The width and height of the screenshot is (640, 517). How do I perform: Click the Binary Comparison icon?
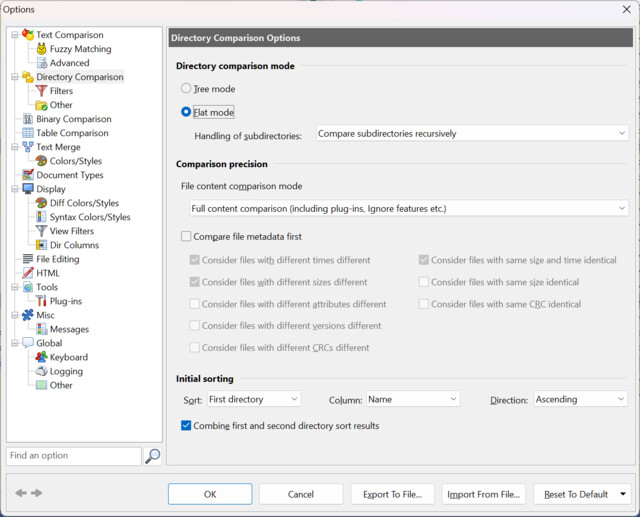(x=28, y=119)
